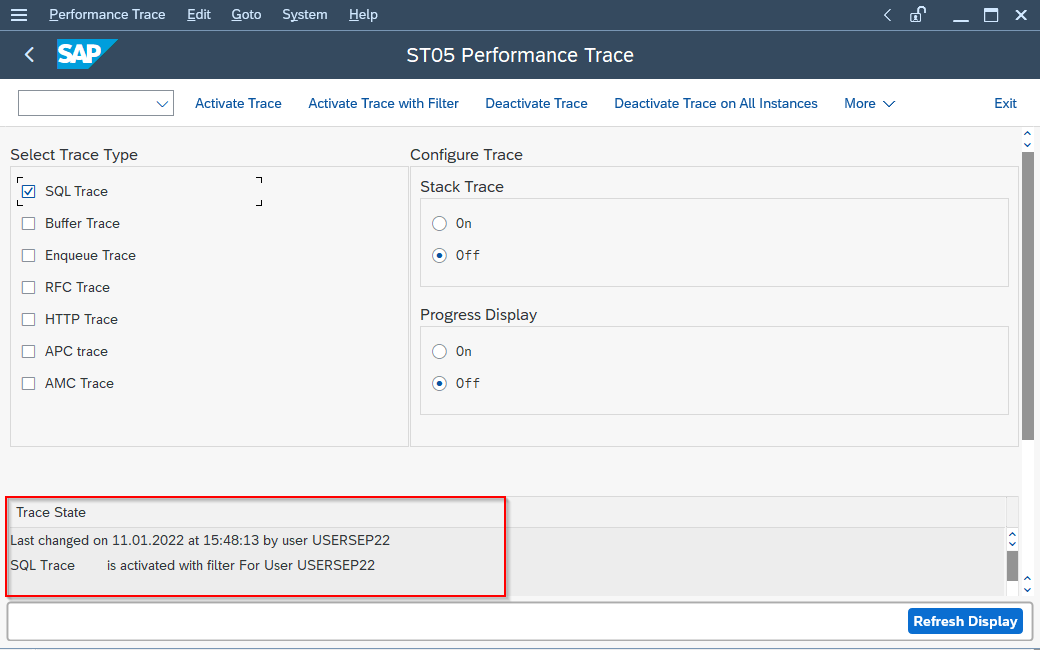This screenshot has height=650, width=1040.
Task: Turn Stack Trace On radio button
Action: point(439,224)
